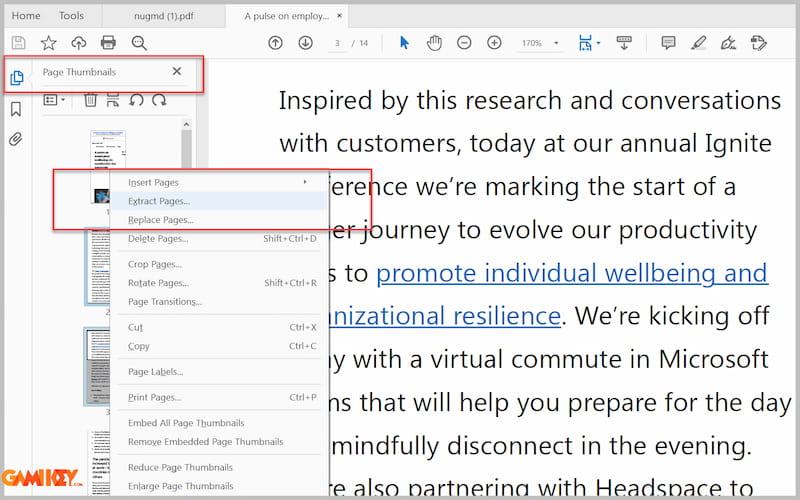The height and width of the screenshot is (500, 800).
Task: Open the page fit options dropdown arrow
Action: pyautogui.click(x=598, y=43)
